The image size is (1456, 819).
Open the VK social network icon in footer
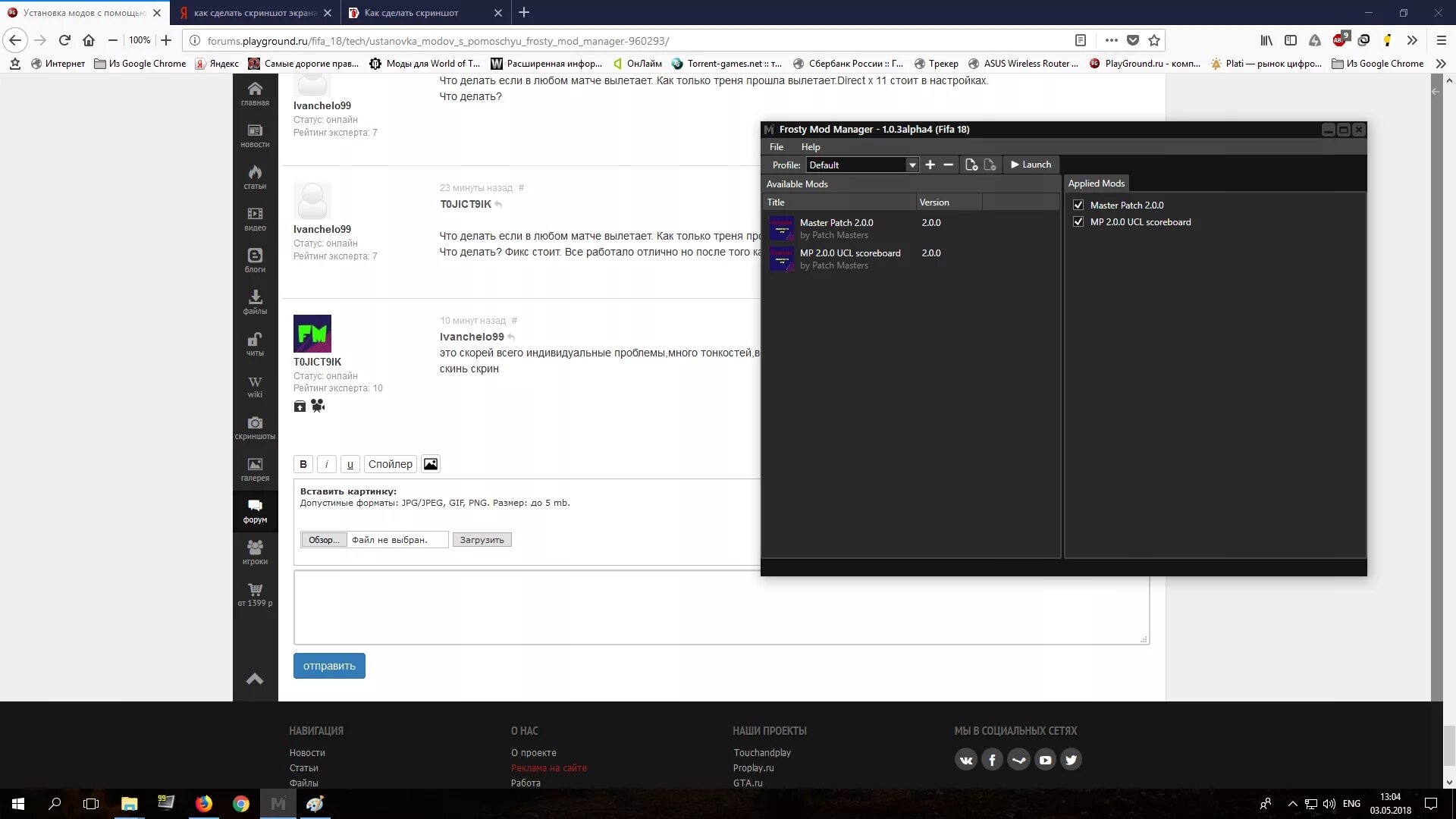[x=966, y=760]
